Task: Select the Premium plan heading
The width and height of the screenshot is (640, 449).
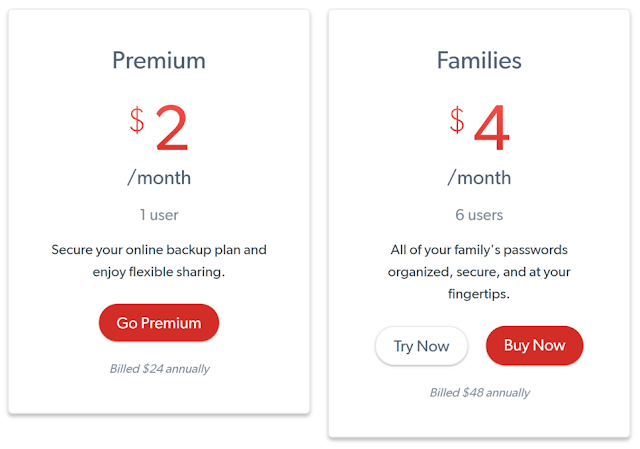Action: 159,60
